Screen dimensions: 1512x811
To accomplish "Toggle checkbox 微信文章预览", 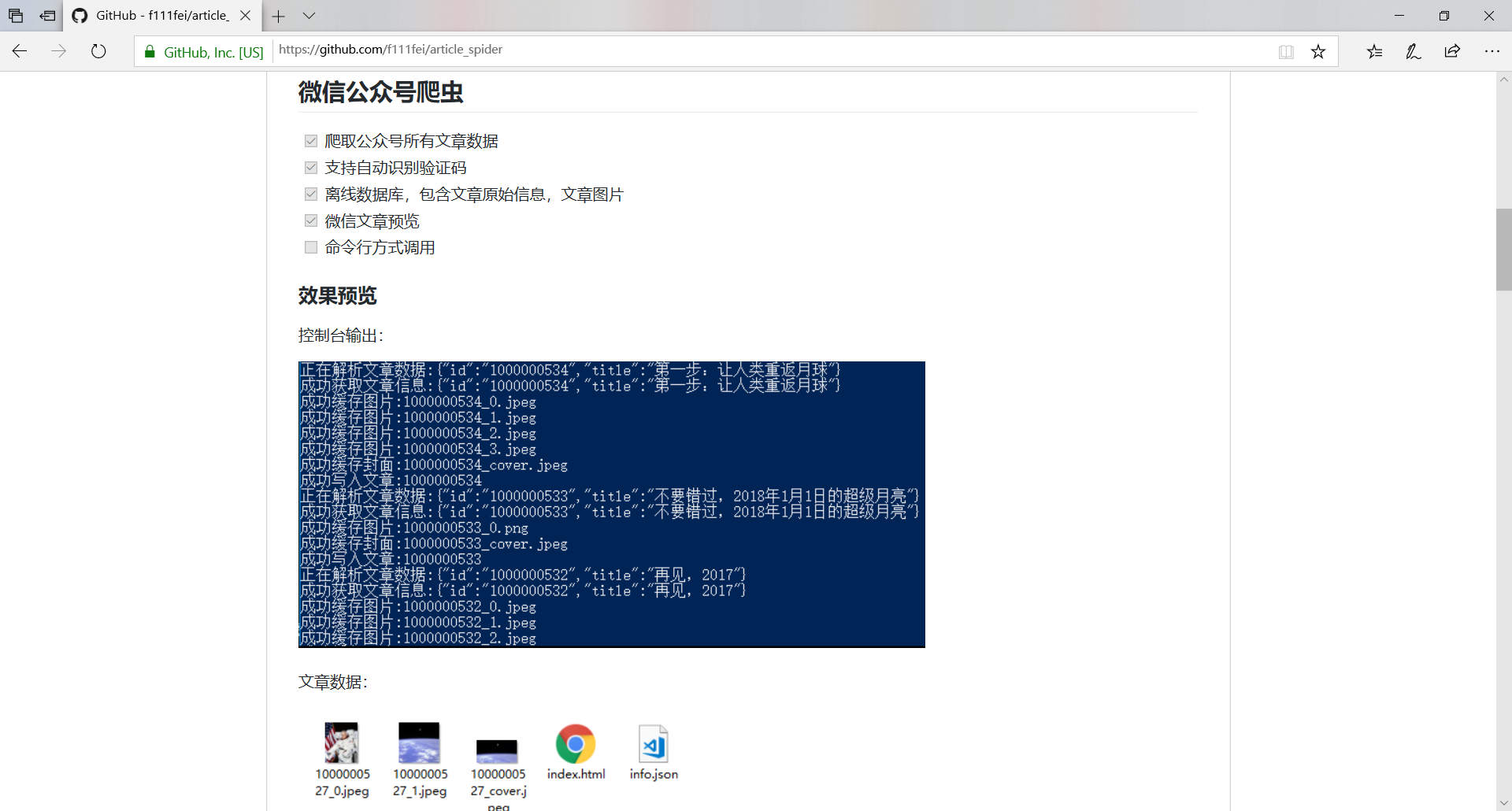I will pos(311,220).
